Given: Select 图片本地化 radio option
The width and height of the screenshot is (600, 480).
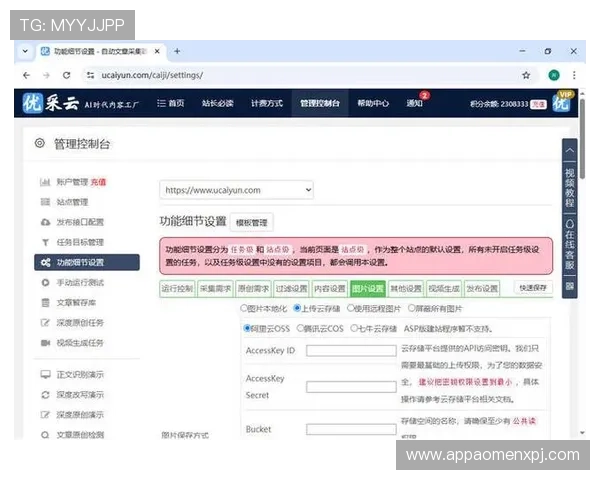Looking at the screenshot, I should (x=244, y=308).
